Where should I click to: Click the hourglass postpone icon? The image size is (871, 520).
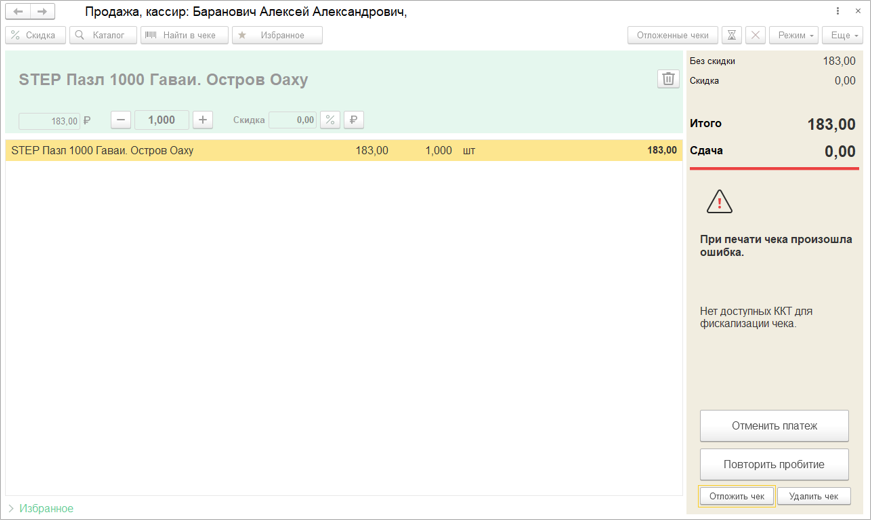(732, 35)
